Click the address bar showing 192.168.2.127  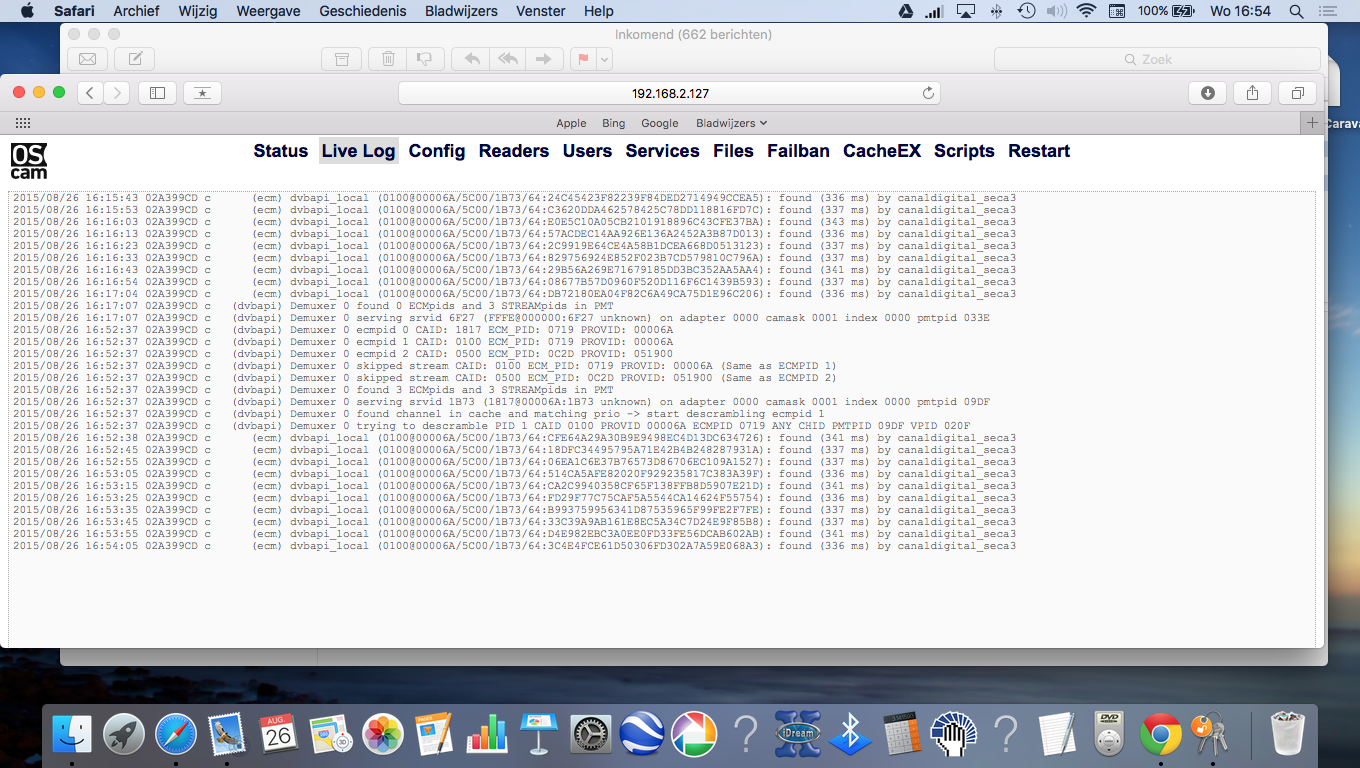(669, 93)
